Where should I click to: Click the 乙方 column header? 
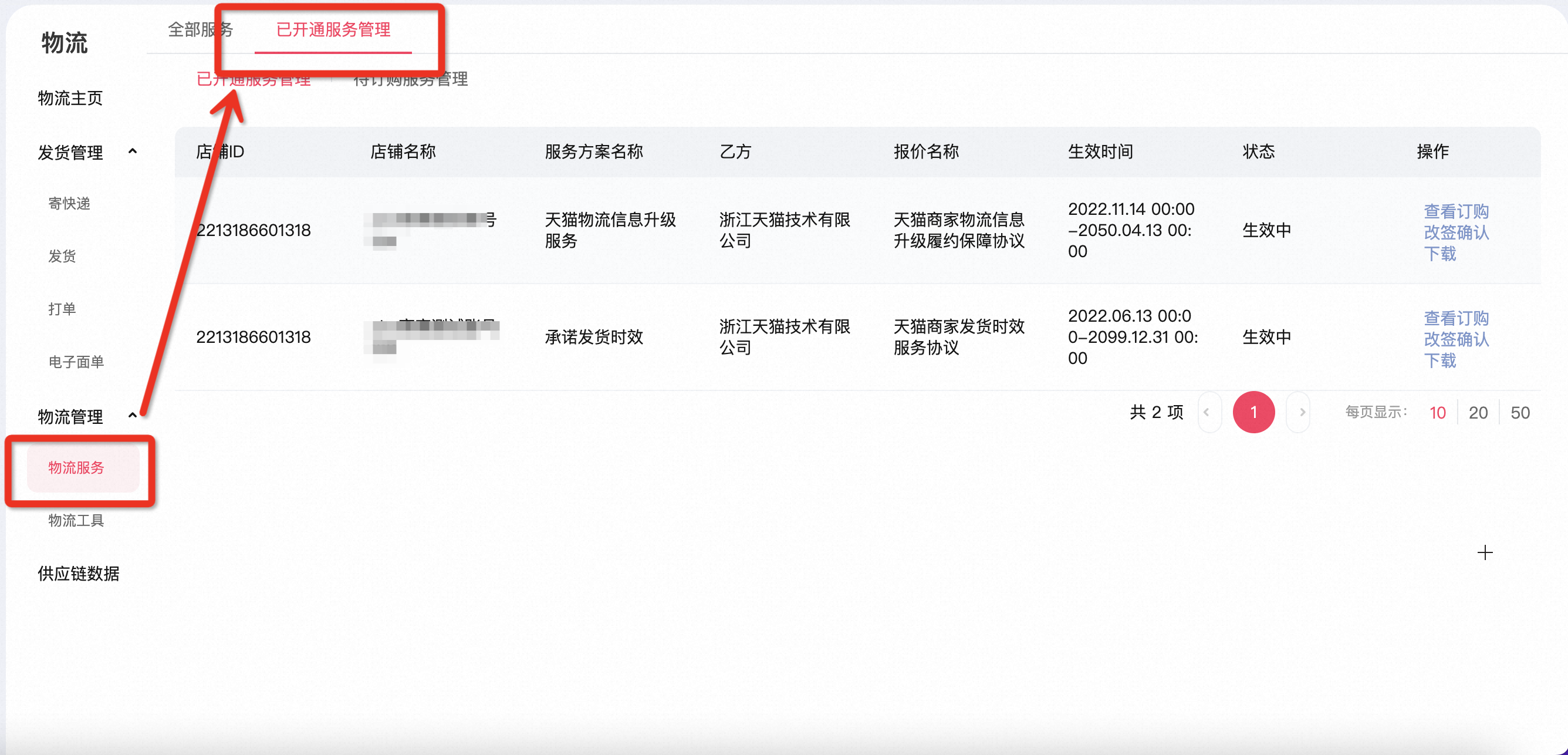tap(735, 151)
